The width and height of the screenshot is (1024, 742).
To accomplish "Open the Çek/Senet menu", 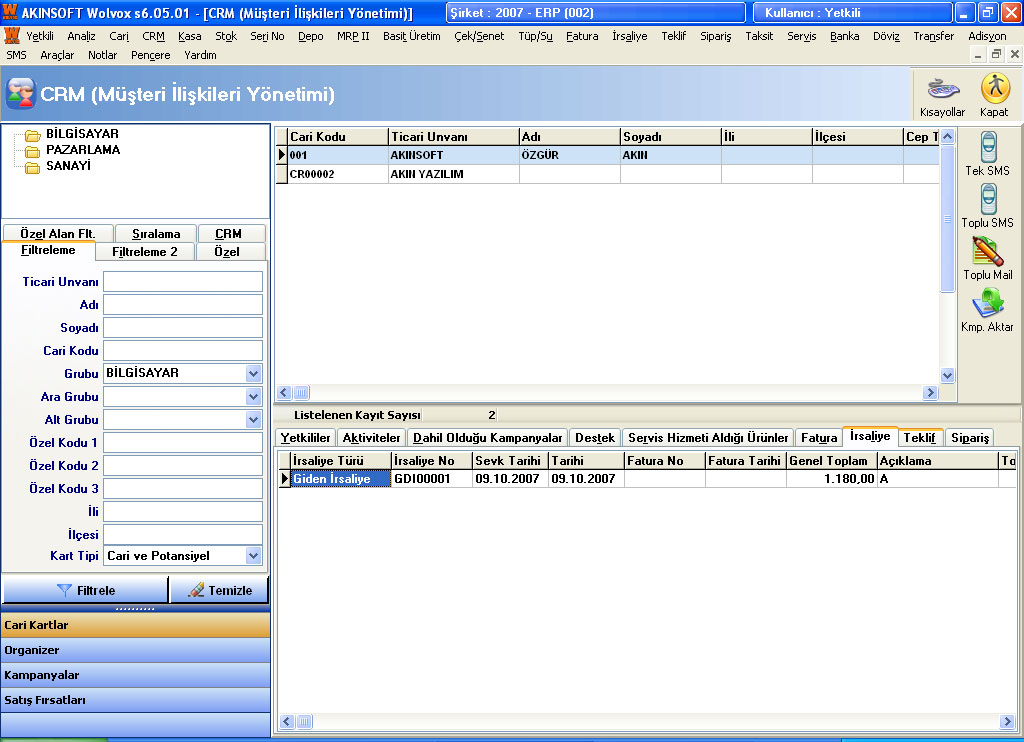I will click(x=479, y=37).
